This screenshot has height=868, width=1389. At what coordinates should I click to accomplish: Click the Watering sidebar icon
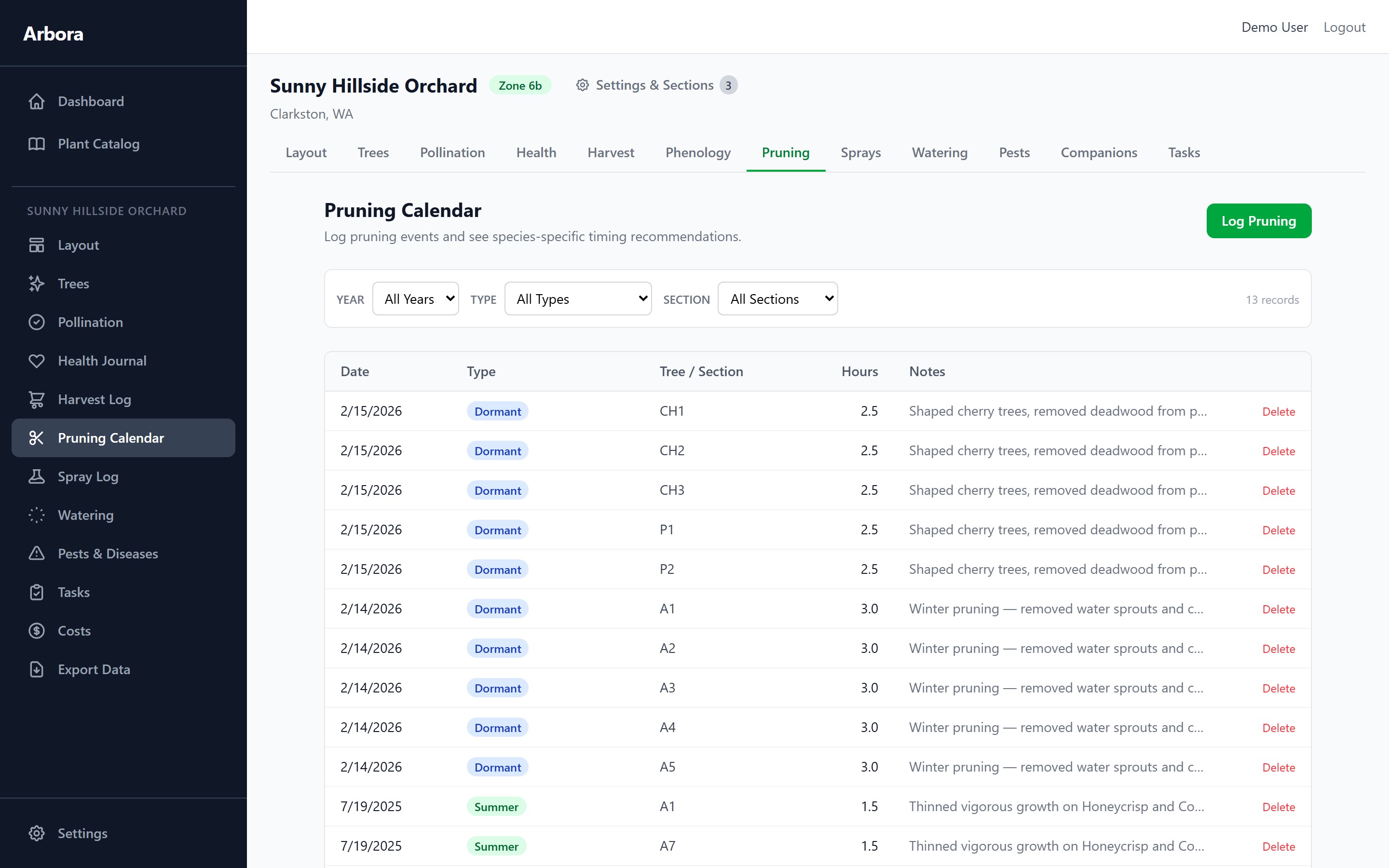(x=37, y=515)
